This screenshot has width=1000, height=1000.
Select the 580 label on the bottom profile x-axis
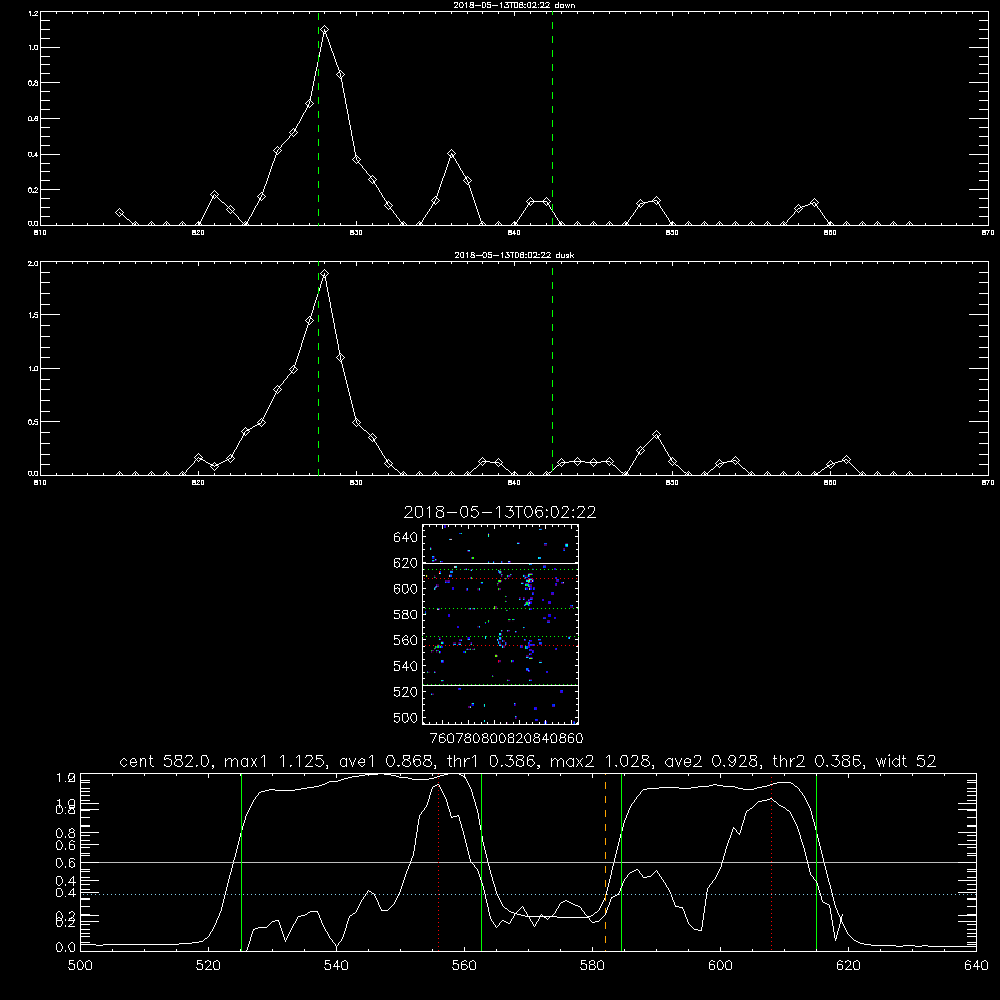[592, 966]
